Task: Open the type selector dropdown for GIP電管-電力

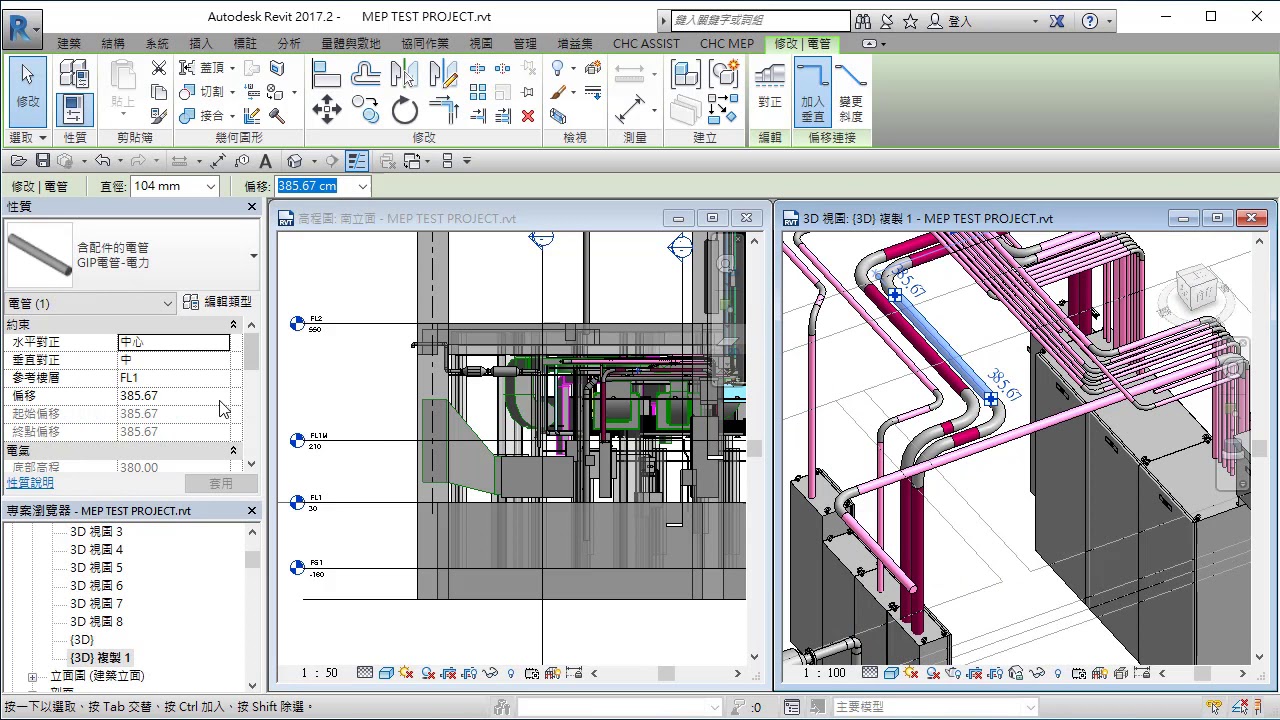Action: (x=253, y=256)
